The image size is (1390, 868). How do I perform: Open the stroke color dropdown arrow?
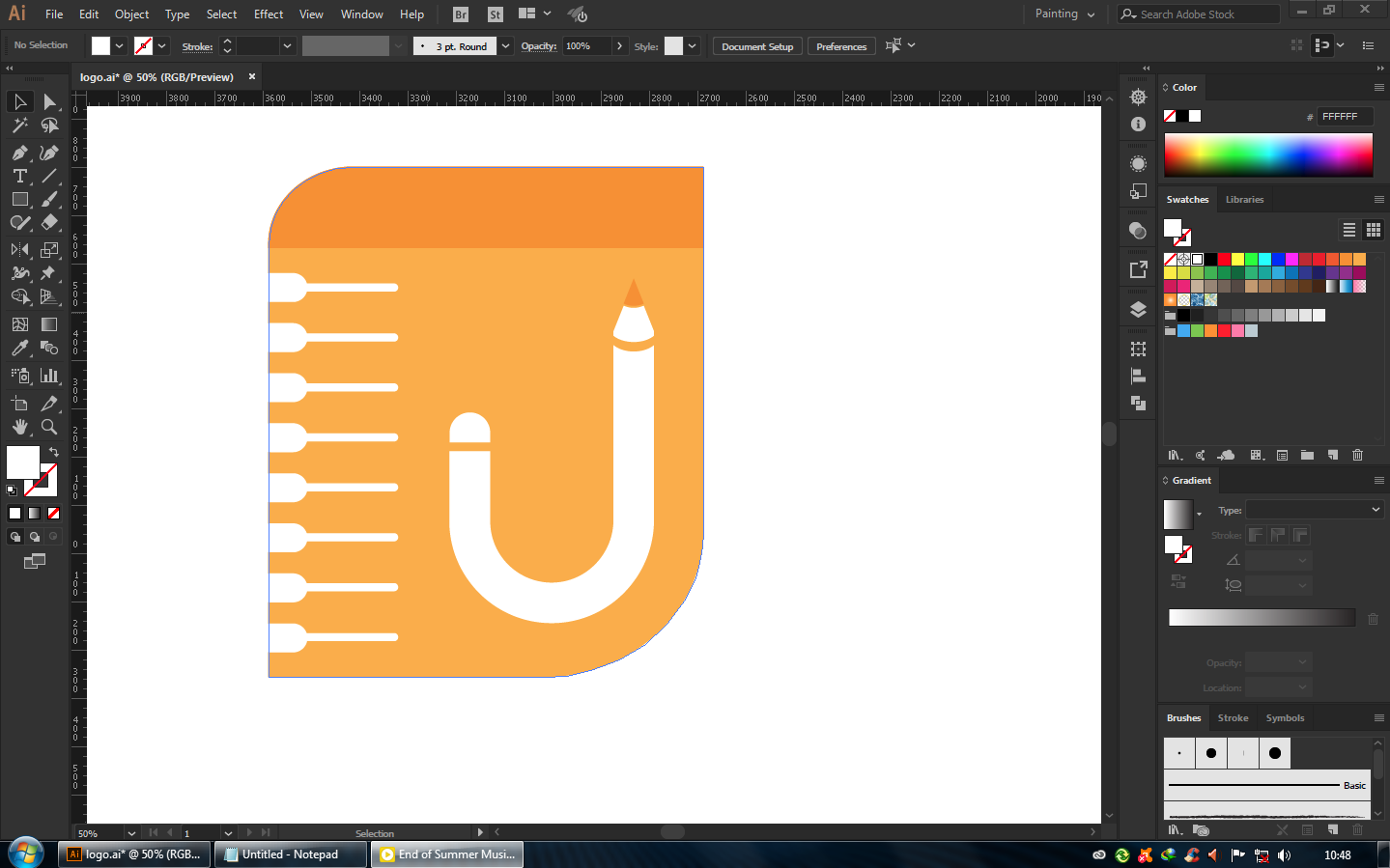(x=162, y=46)
